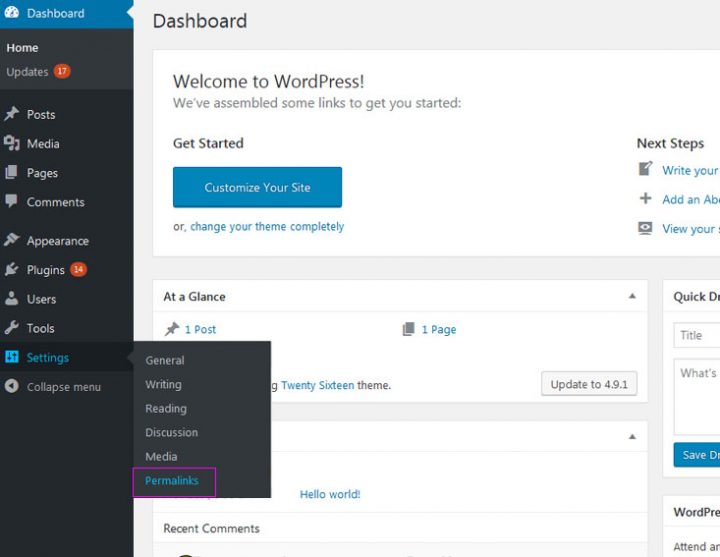Click the Get Started heading
This screenshot has width=720, height=557.
pyautogui.click(x=208, y=143)
